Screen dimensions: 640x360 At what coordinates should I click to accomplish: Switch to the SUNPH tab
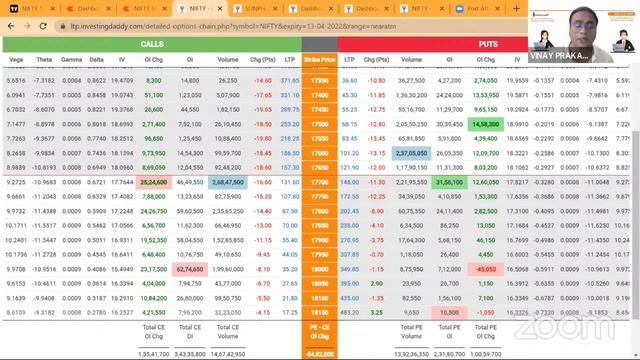[255, 9]
